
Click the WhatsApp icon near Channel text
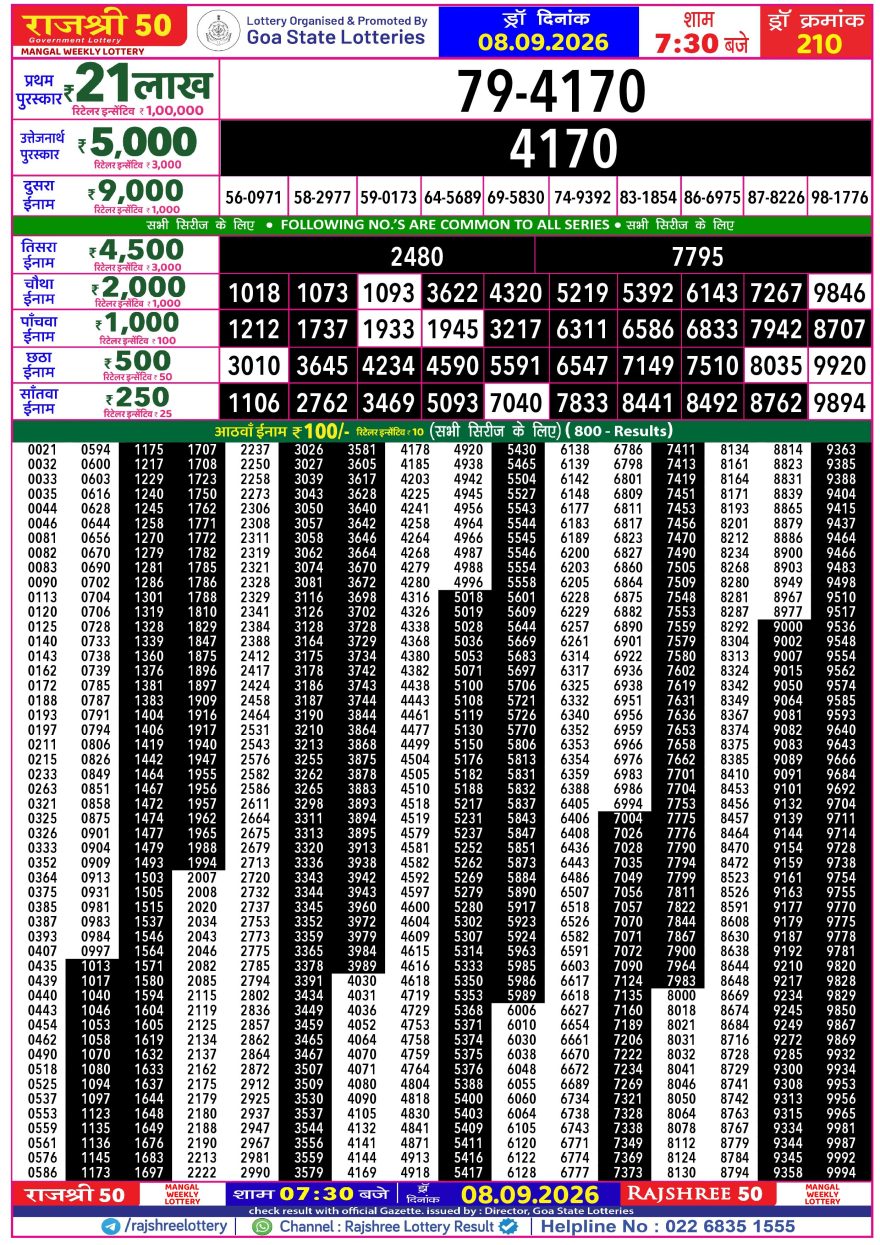262,1226
